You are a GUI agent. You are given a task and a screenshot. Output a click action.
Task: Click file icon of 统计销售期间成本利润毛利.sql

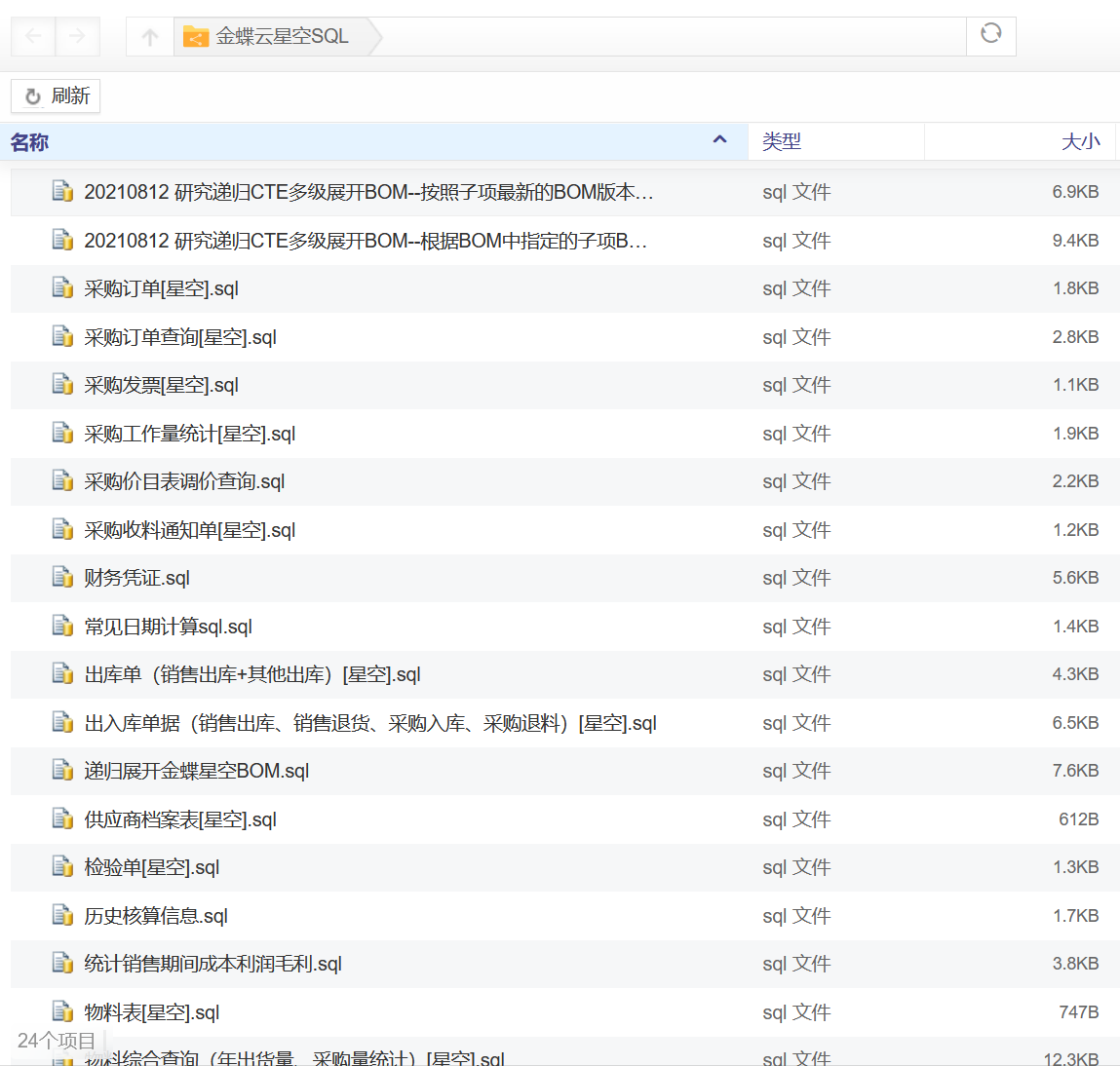click(x=62, y=963)
